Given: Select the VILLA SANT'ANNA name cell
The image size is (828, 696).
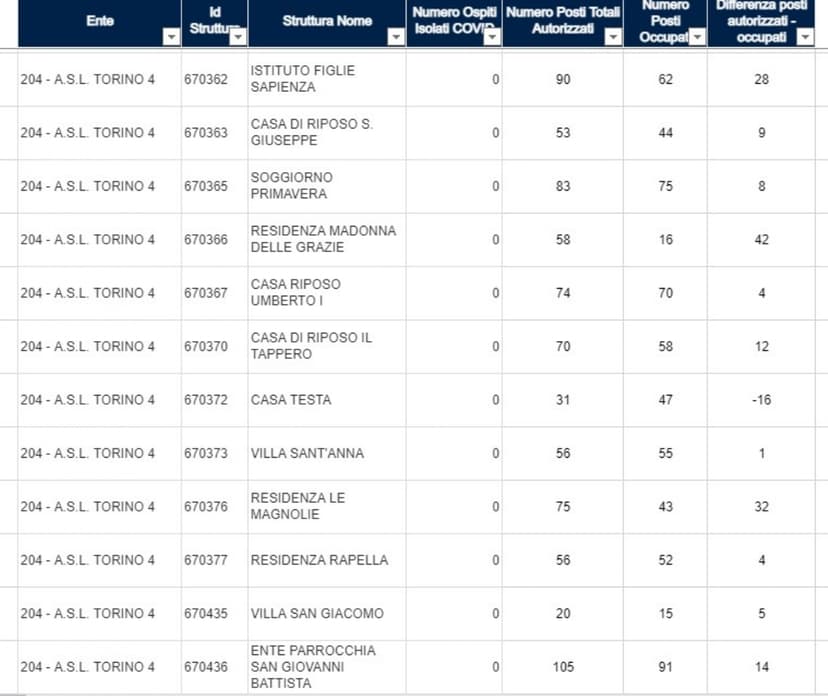Looking at the screenshot, I should [307, 454].
